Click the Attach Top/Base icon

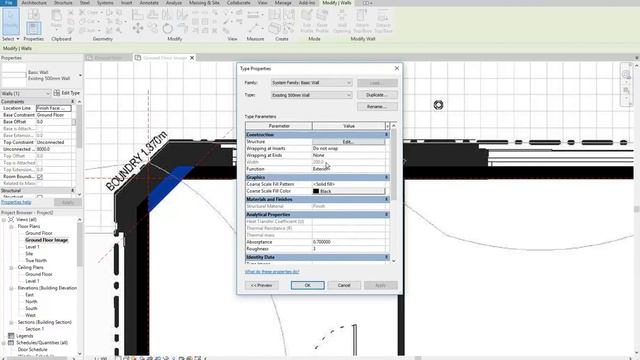(x=362, y=21)
